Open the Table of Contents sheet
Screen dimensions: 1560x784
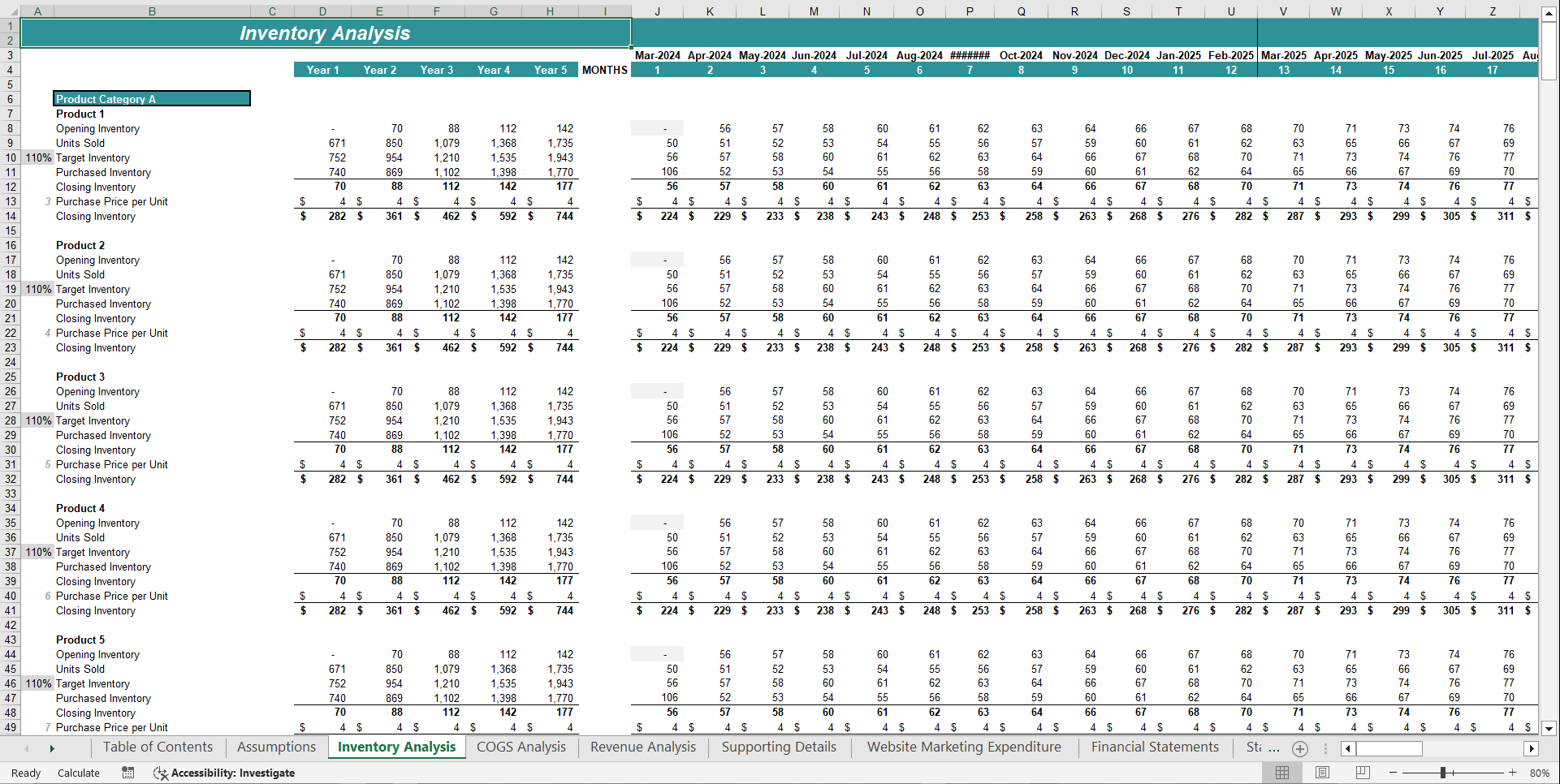click(158, 747)
